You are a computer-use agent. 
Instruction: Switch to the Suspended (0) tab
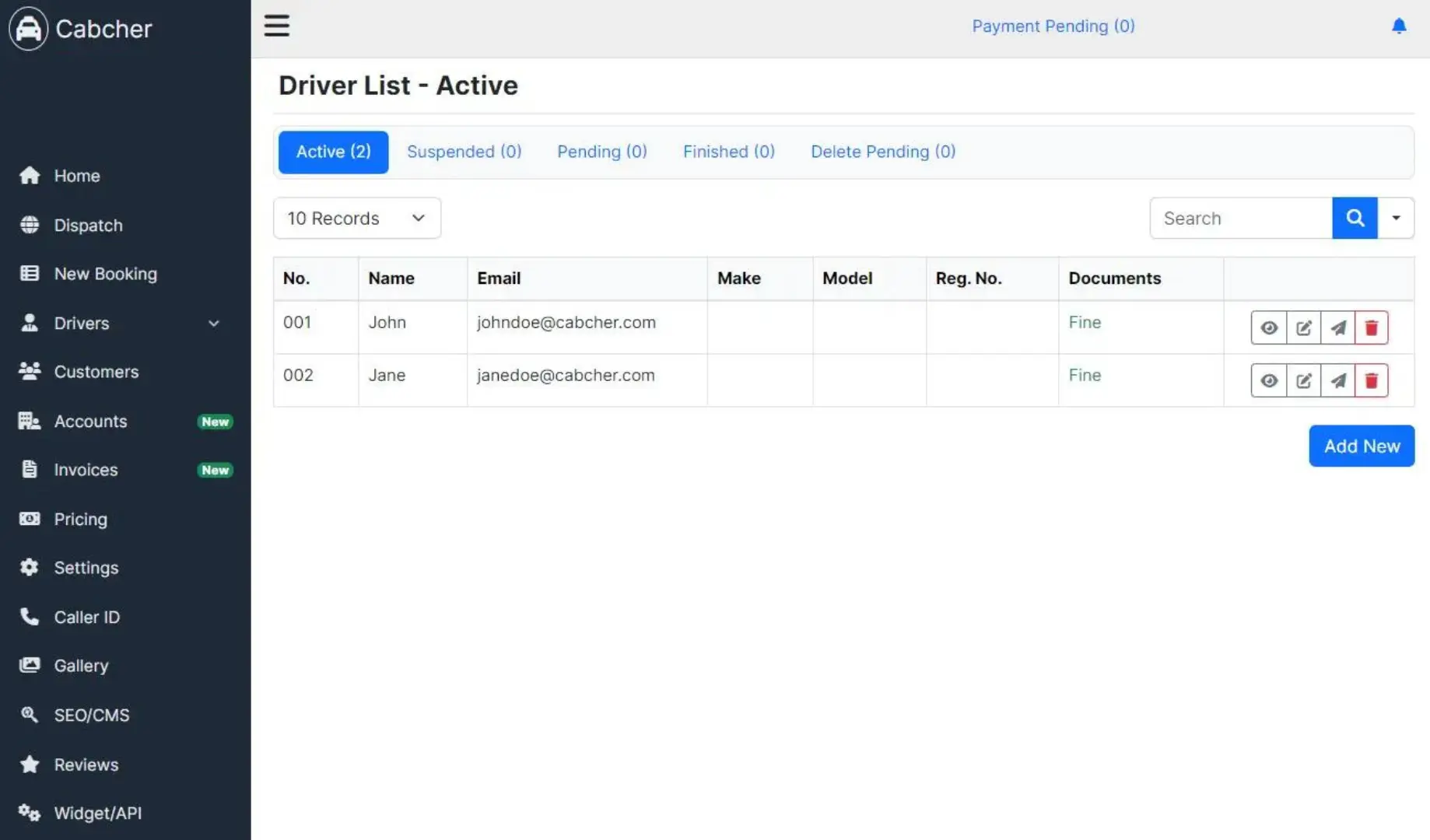[x=464, y=152]
